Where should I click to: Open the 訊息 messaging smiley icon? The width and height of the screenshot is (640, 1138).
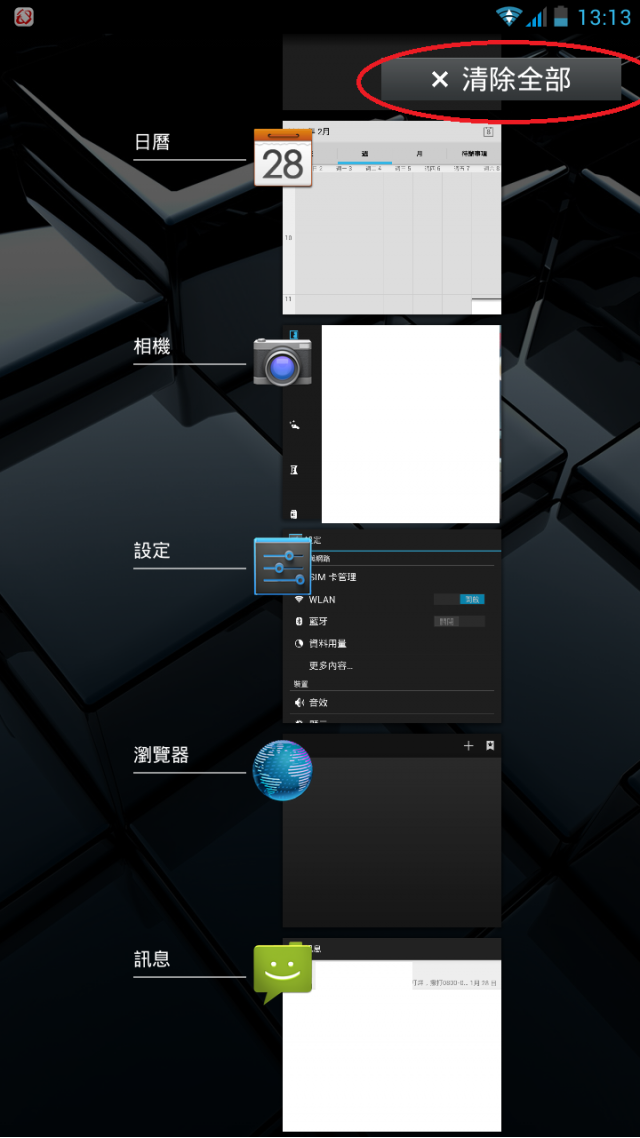(x=282, y=973)
